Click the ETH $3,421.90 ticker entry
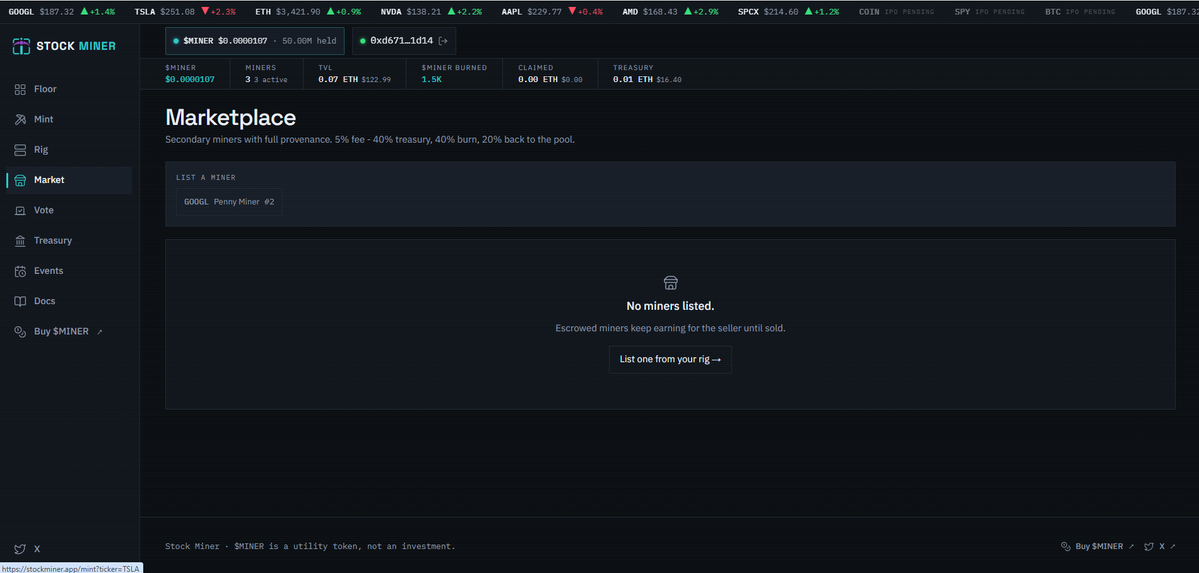This screenshot has height=573, width=1199. pyautogui.click(x=308, y=11)
